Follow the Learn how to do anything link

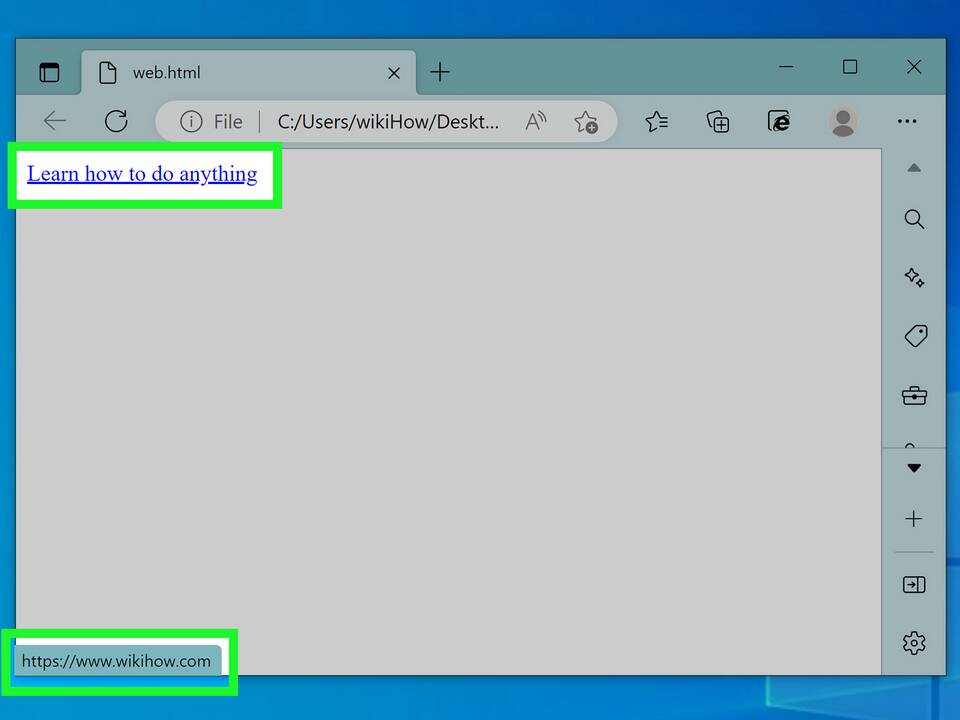pyautogui.click(x=142, y=174)
